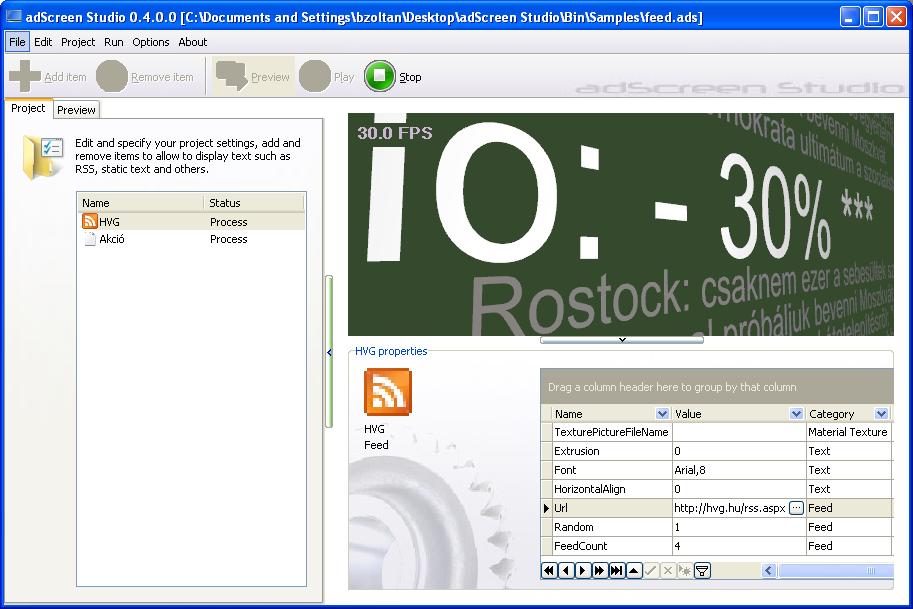Select the HVG RSS feed icon in list
Image resolution: width=913 pixels, height=609 pixels.
[x=90, y=221]
